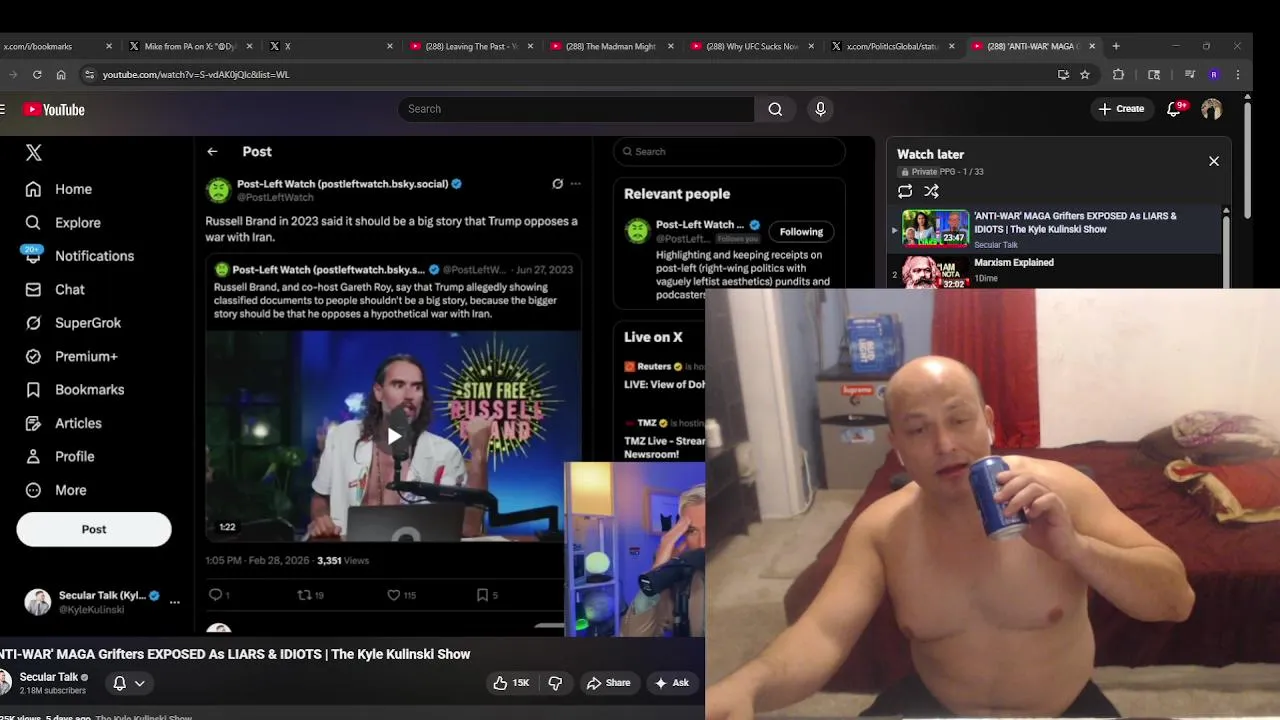Screen dimensions: 1280x720
Task: Click the heart icon with 115 likes
Action: (x=394, y=595)
